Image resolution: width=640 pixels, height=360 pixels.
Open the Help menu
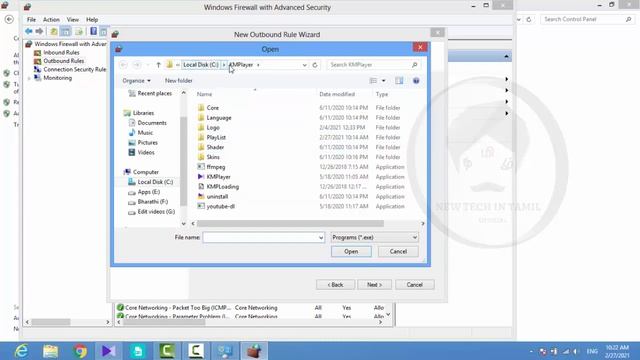click(x=92, y=20)
